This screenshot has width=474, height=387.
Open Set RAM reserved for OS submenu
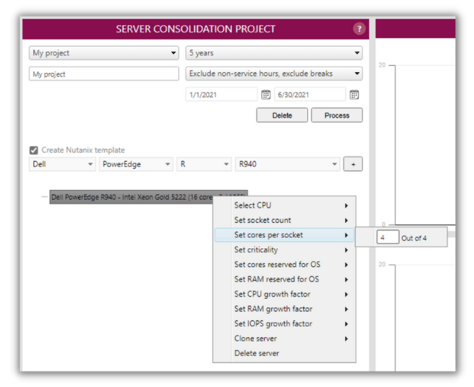pos(284,279)
